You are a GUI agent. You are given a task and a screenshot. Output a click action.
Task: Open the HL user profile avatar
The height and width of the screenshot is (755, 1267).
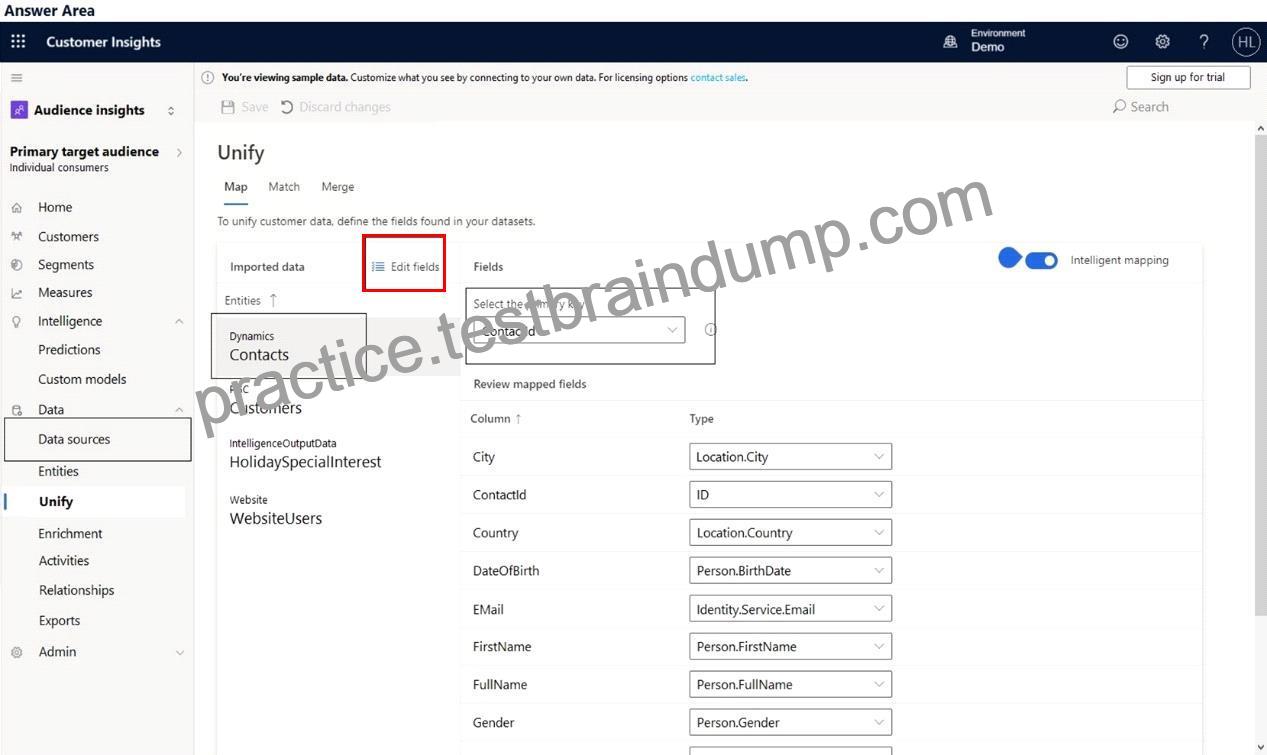[1246, 42]
